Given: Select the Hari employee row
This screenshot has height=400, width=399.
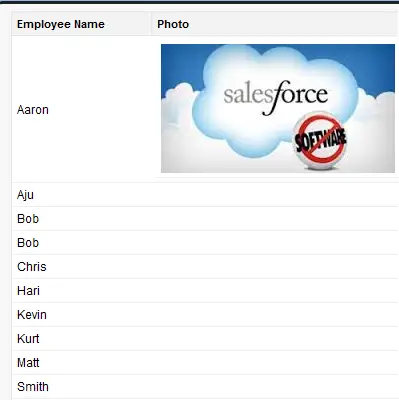Looking at the screenshot, I should coord(205,291).
